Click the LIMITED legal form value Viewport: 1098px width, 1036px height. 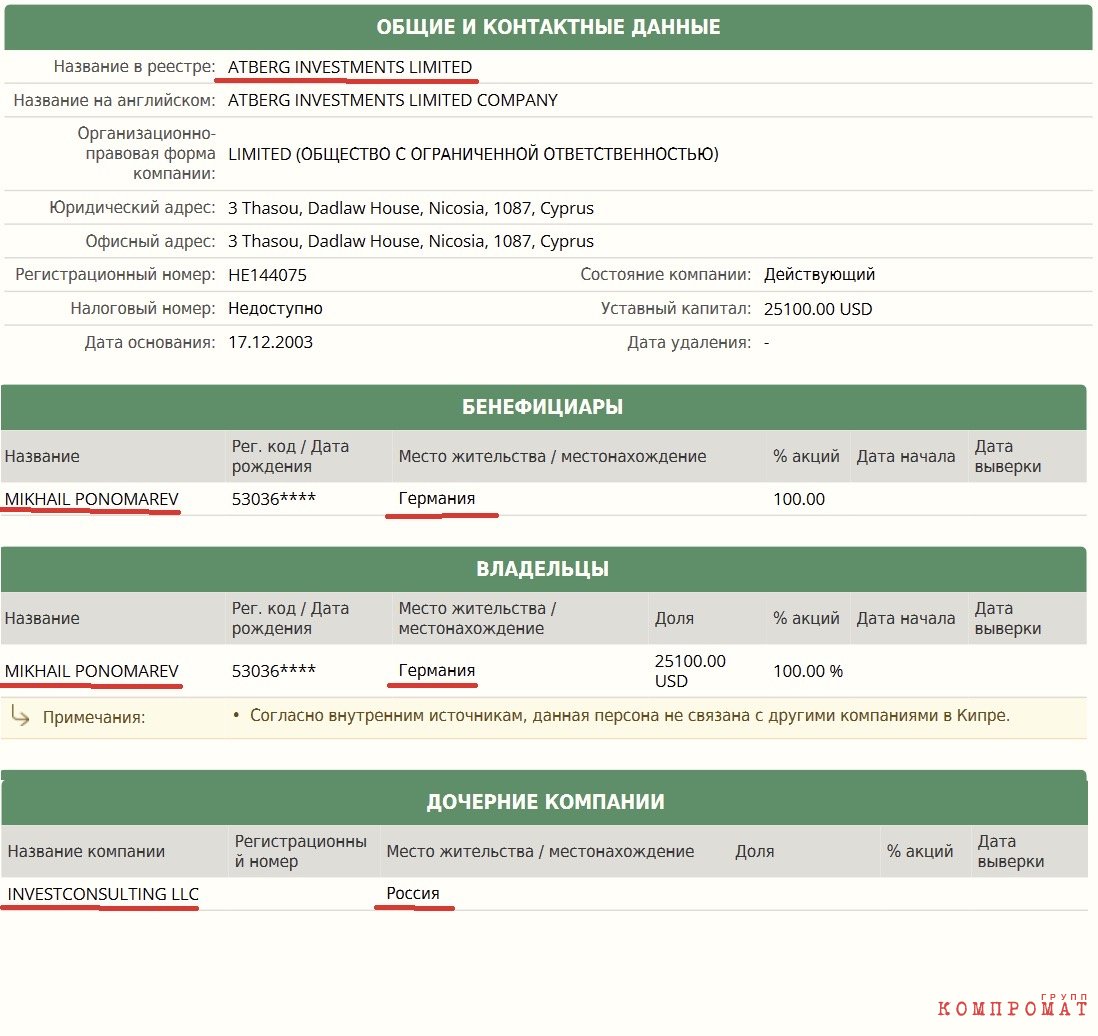(473, 154)
